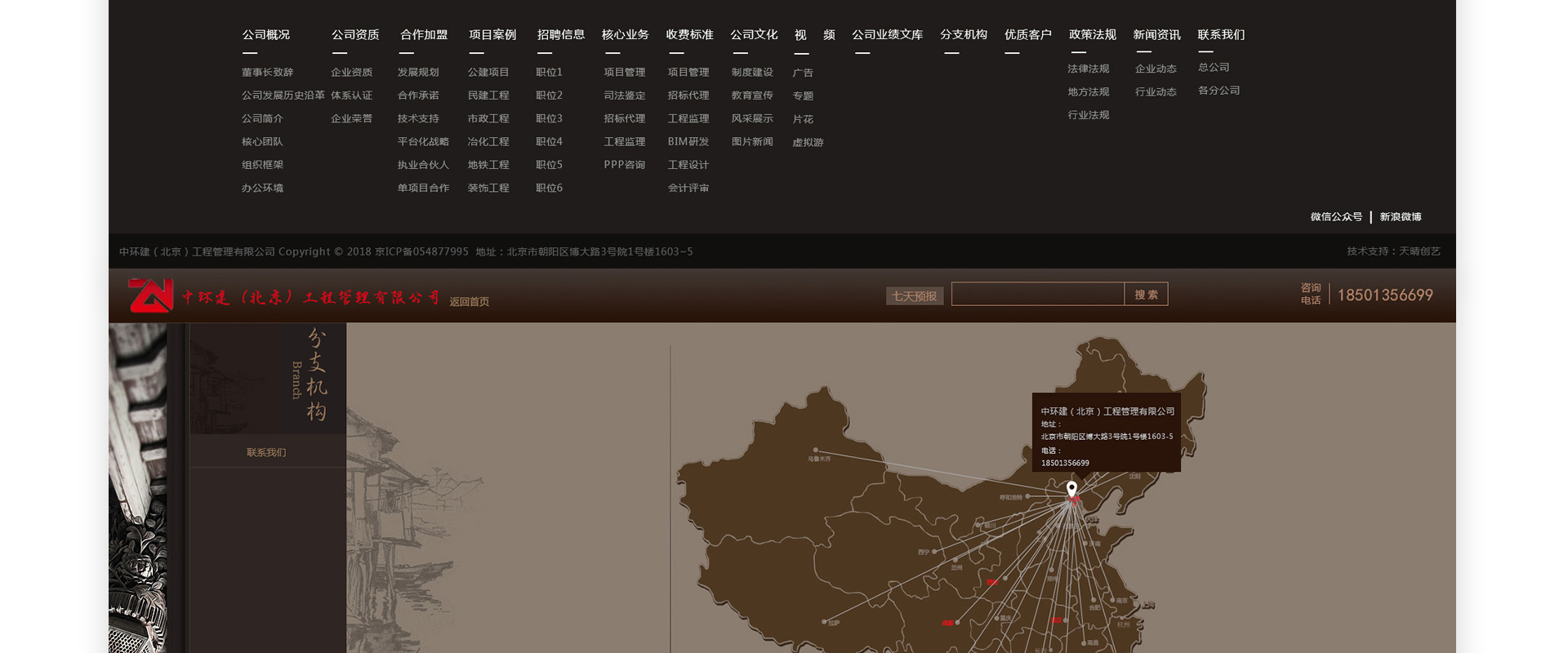
Task: Select 分支机构 in top navigation
Action: (x=963, y=35)
